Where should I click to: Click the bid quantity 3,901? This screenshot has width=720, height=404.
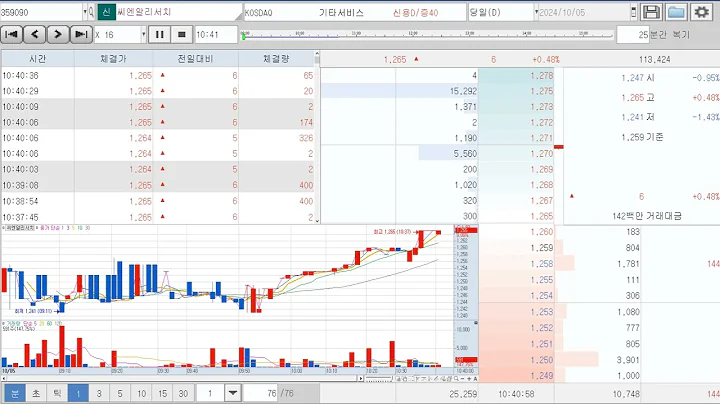(628, 360)
